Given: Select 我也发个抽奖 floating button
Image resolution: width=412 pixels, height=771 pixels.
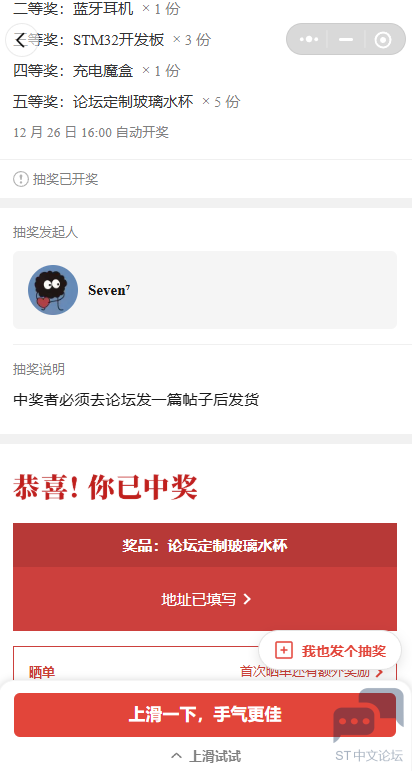Looking at the screenshot, I should point(330,651).
